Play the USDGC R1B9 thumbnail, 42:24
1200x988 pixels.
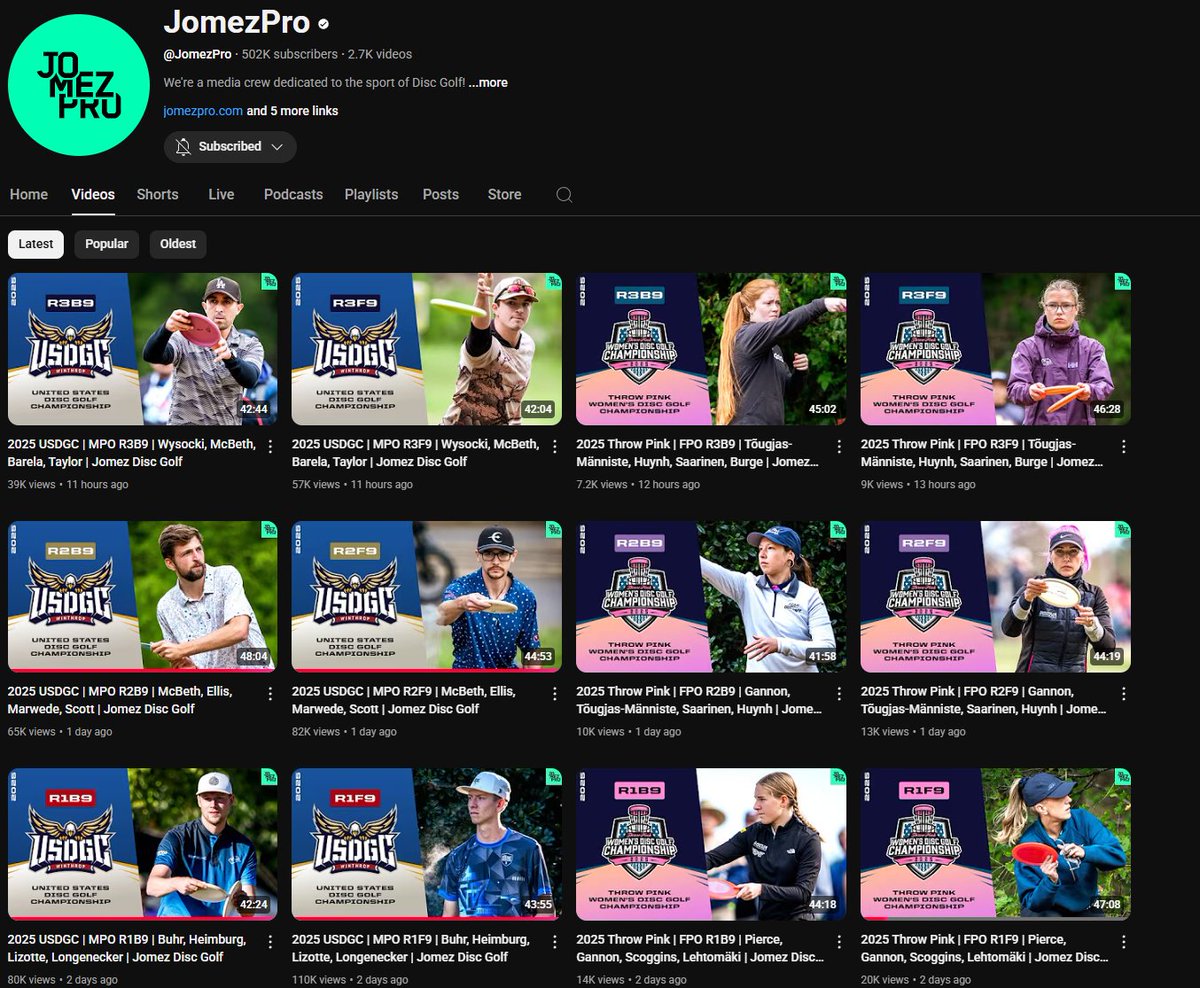143,844
